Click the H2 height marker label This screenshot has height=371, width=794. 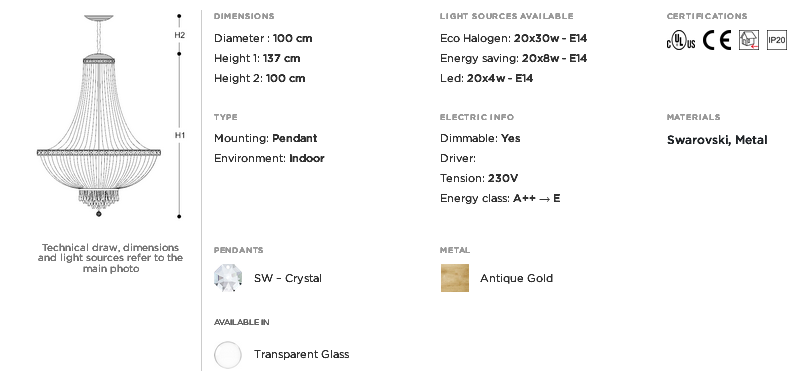pos(180,35)
